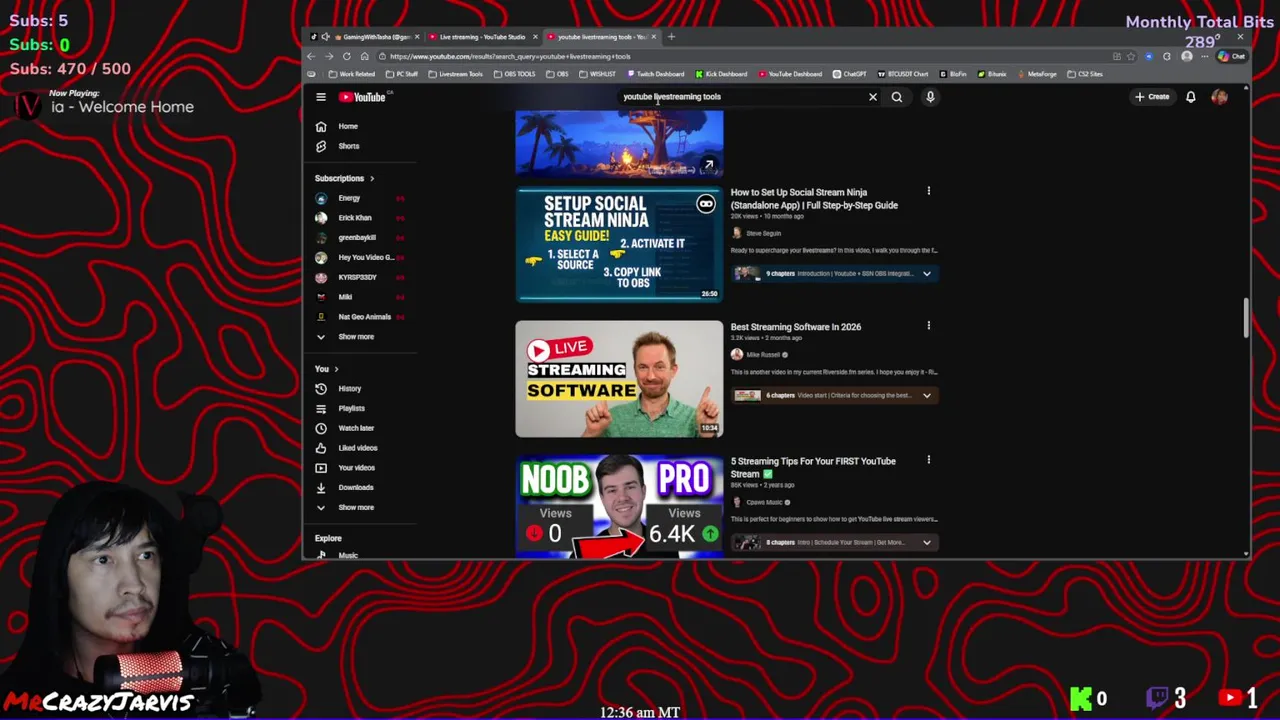
Task: Open the YouTube Dashboard bookmark
Action: [790, 74]
